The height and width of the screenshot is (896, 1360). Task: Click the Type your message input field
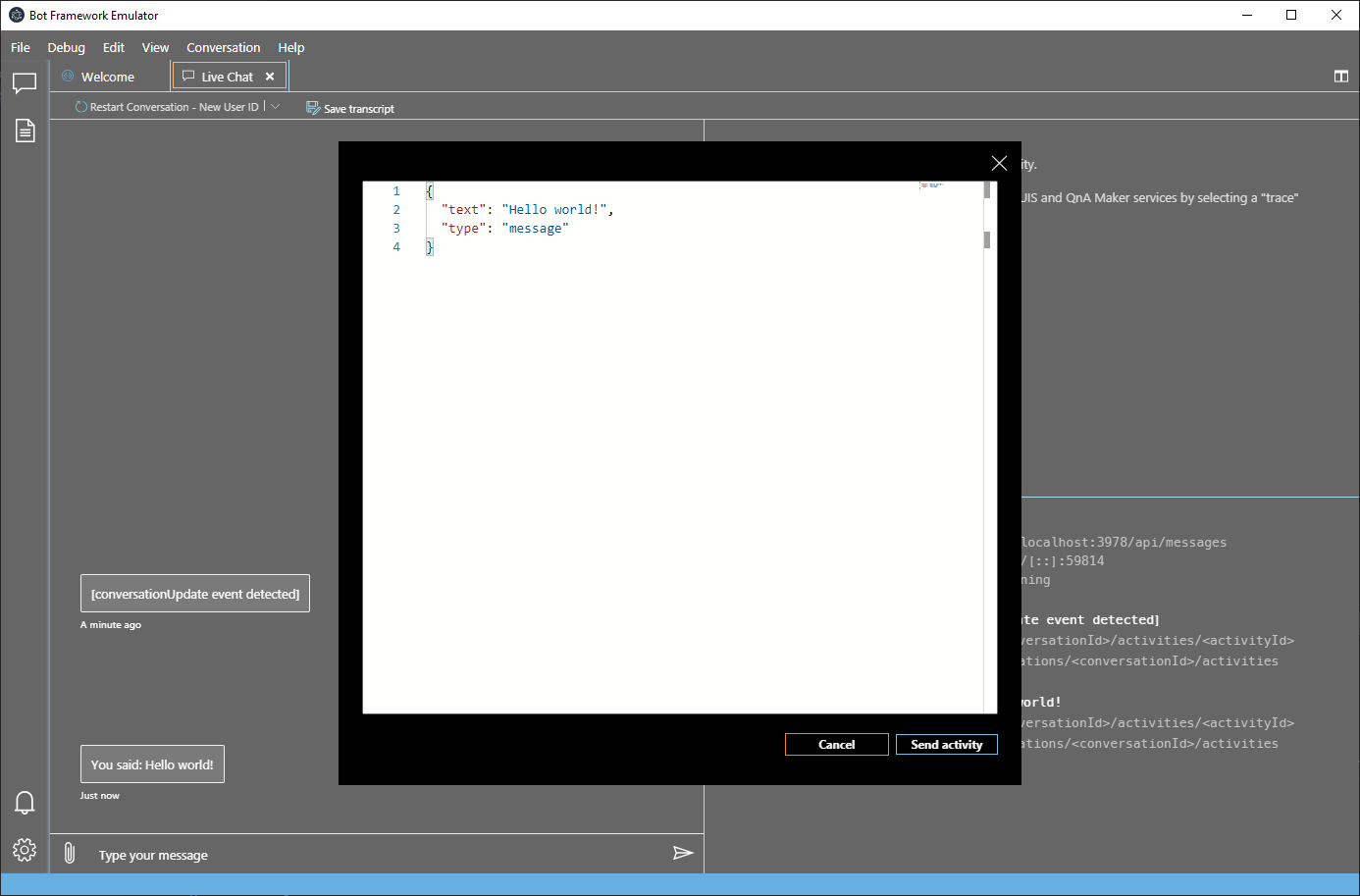tap(378, 855)
